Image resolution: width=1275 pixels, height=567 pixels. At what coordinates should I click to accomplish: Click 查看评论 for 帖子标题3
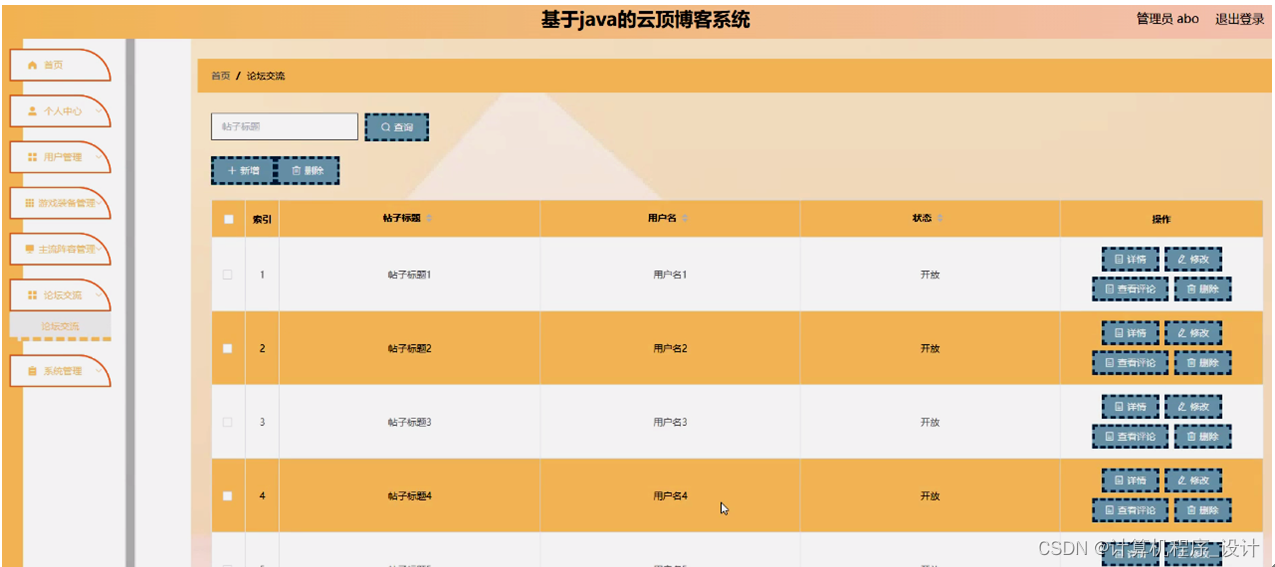(x=1130, y=437)
